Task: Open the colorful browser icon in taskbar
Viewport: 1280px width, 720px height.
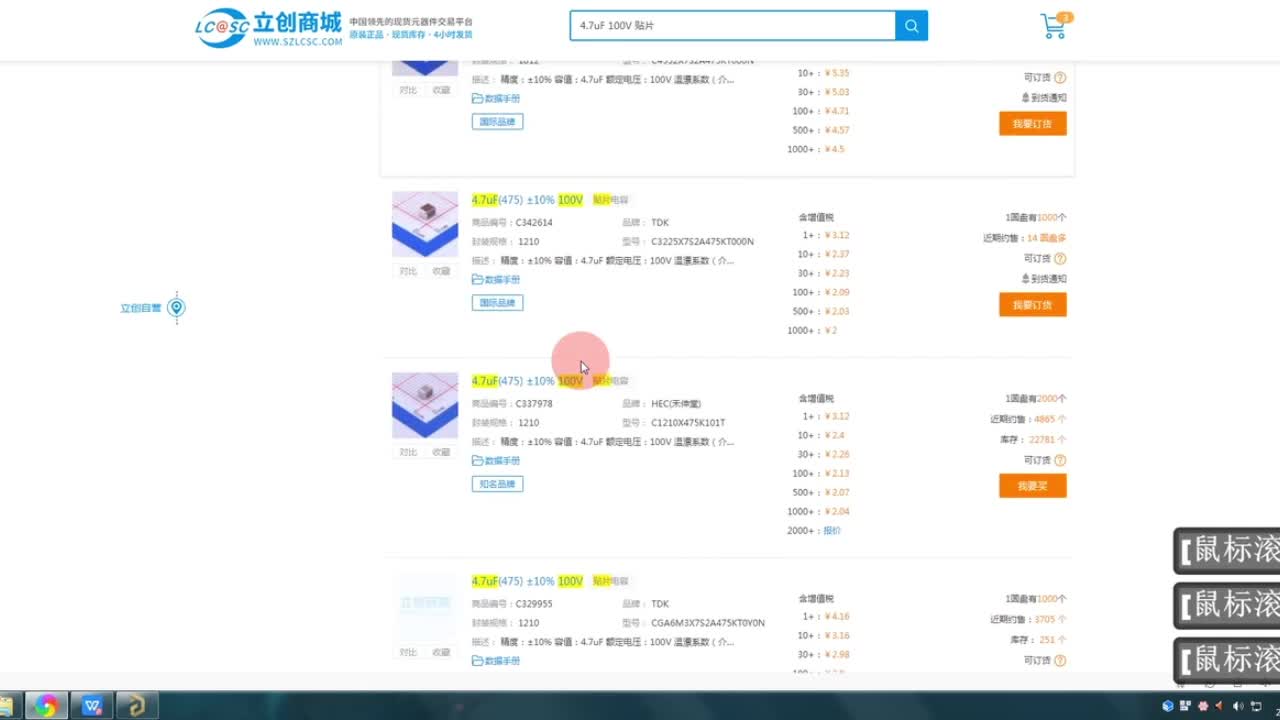Action: tap(45, 706)
